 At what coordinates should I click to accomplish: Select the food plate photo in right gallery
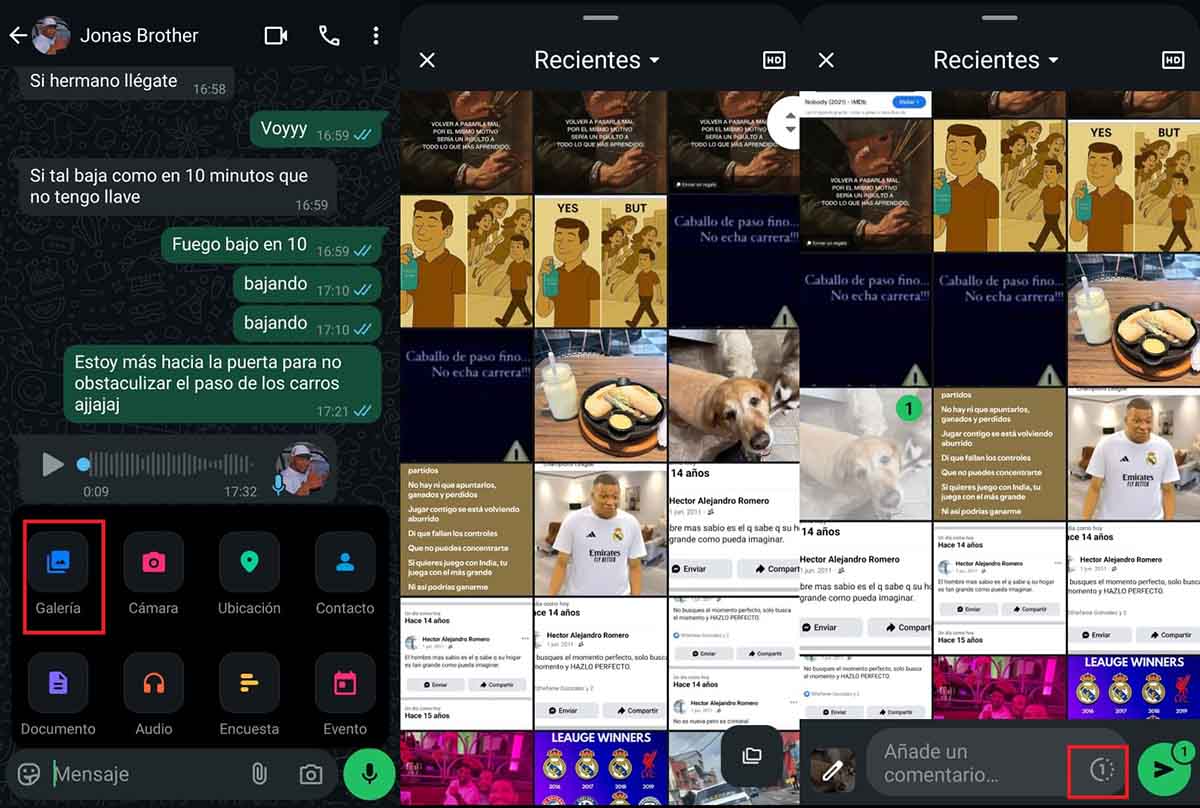[1134, 320]
